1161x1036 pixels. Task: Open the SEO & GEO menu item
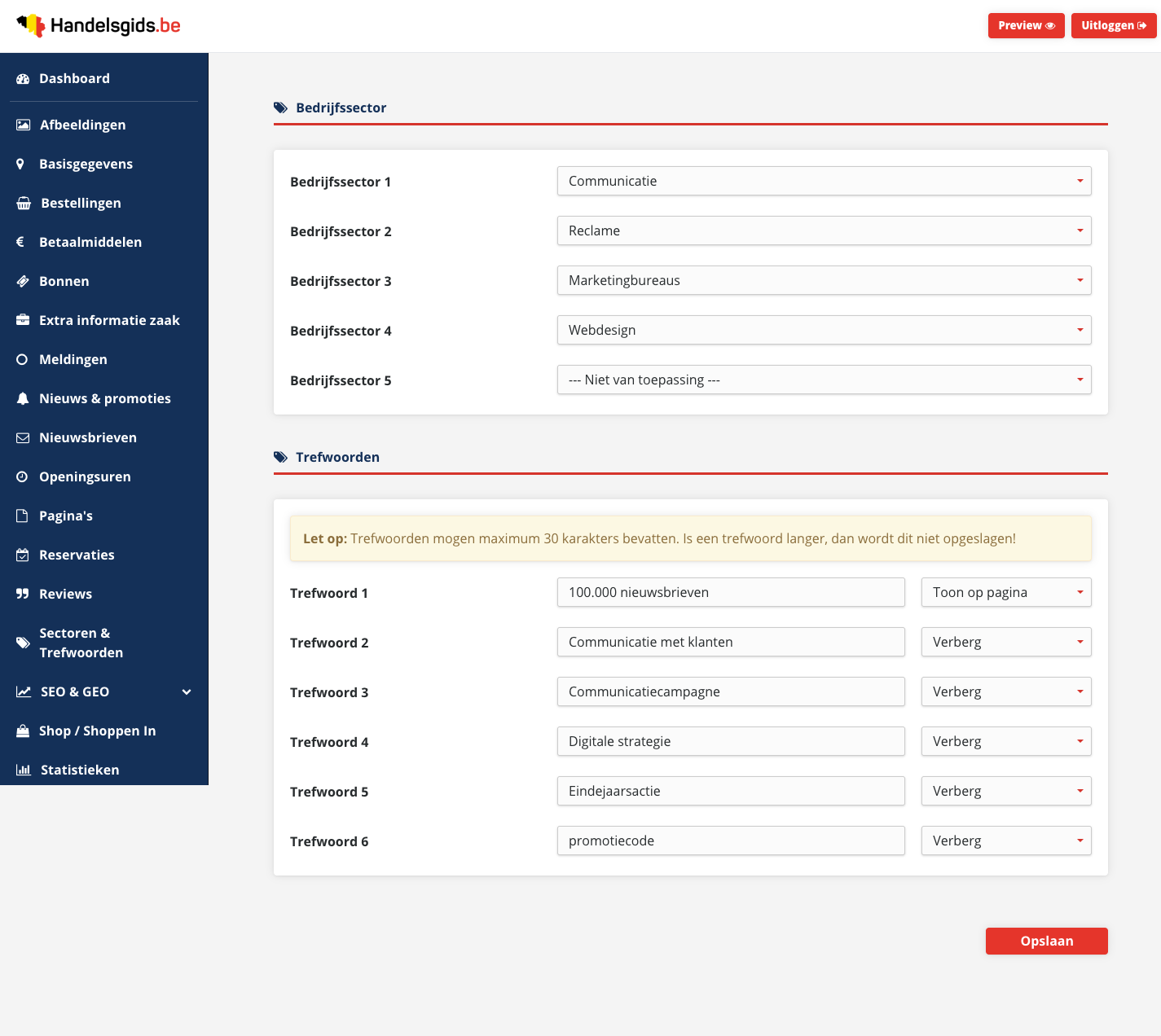click(x=104, y=691)
